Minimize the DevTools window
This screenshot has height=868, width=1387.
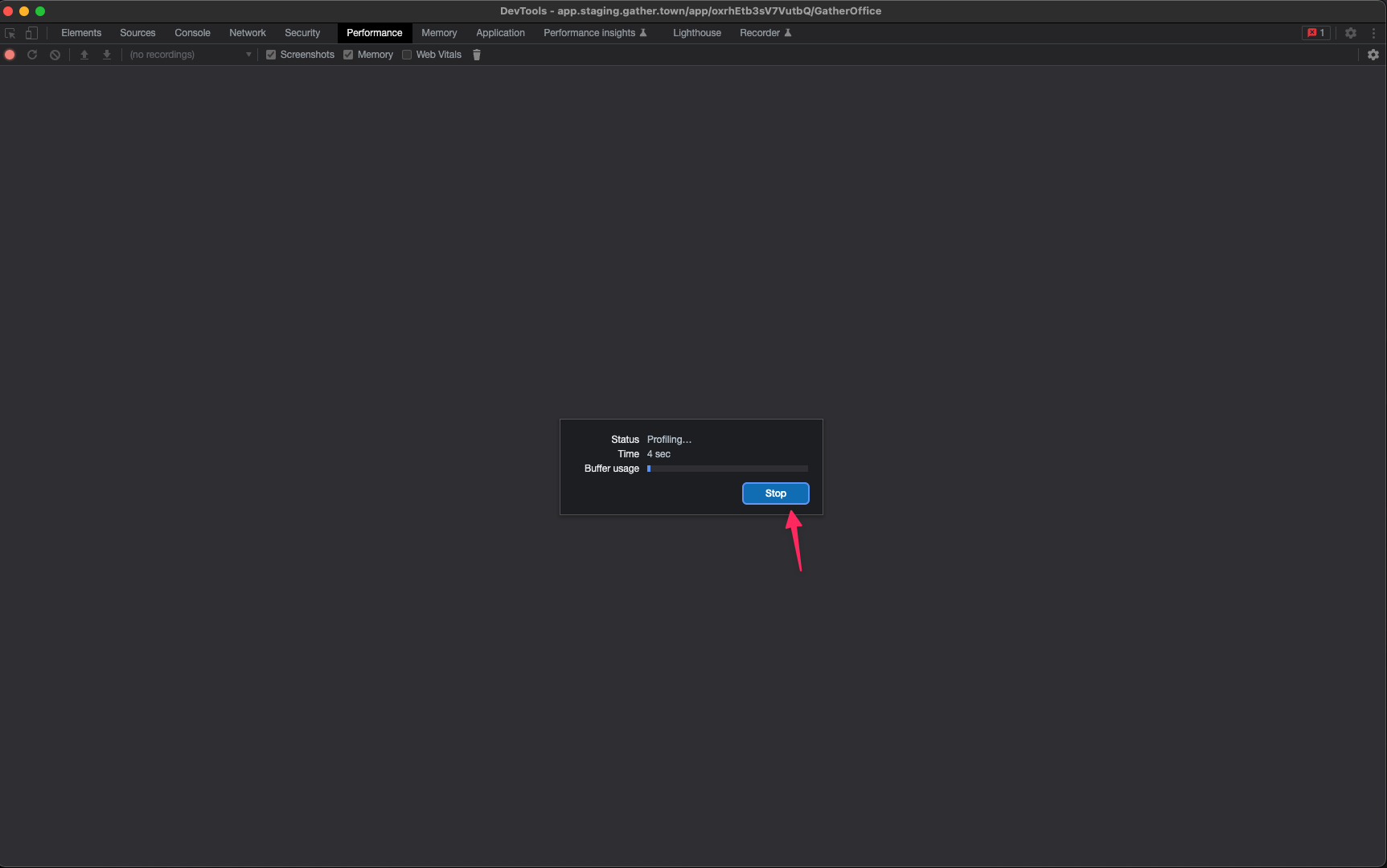24,11
